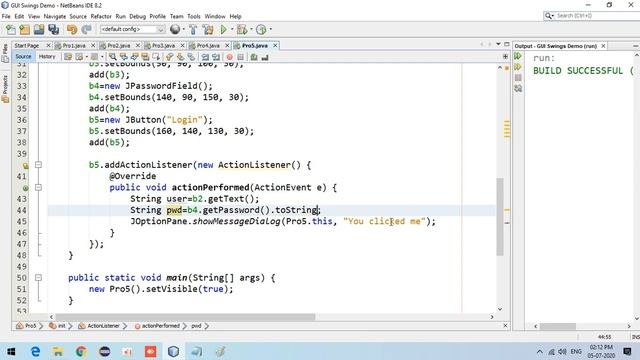Expand the Profile Project dropdown arrow
This screenshot has width=640, height=360.
[x=270, y=29]
